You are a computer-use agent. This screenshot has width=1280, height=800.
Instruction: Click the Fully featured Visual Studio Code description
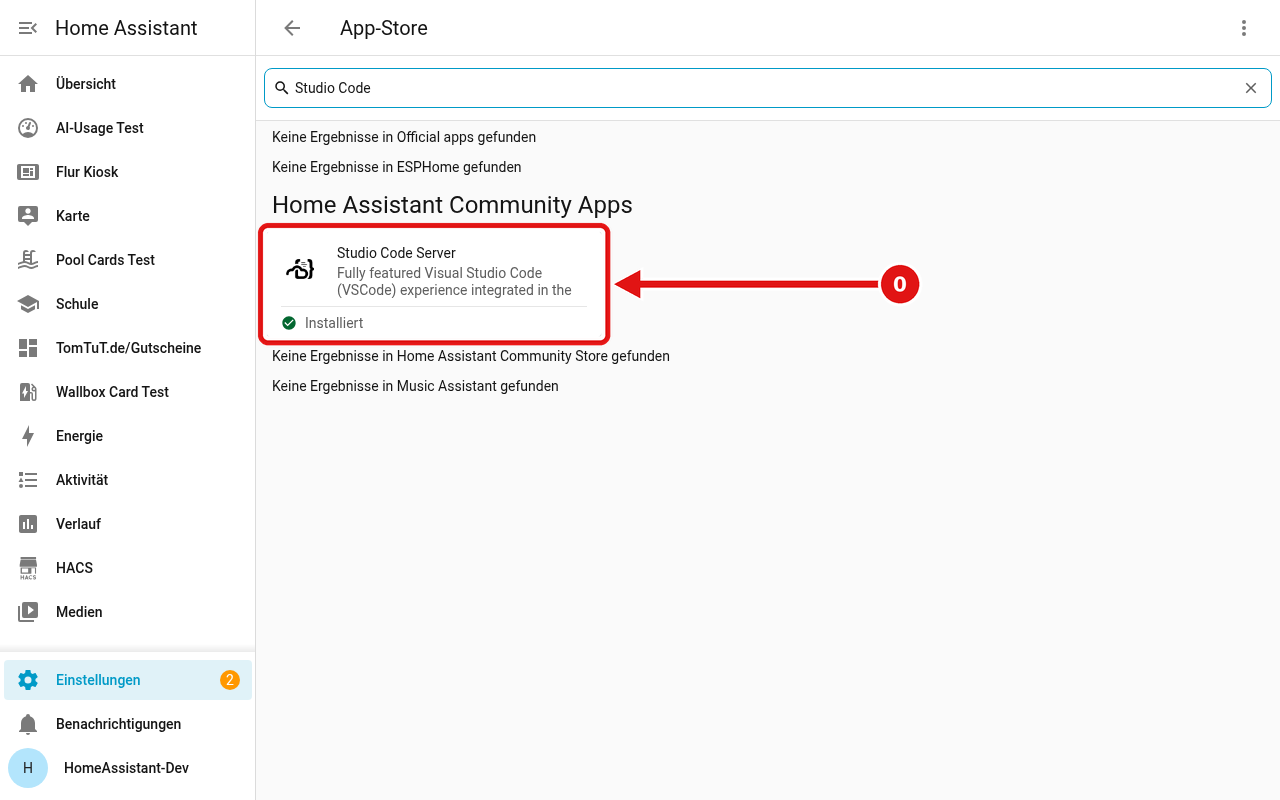[x=455, y=282]
